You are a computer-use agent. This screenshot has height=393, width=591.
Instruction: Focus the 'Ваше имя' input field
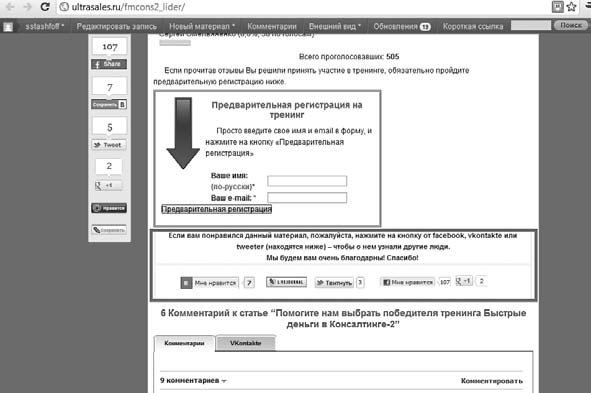pyautogui.click(x=307, y=181)
